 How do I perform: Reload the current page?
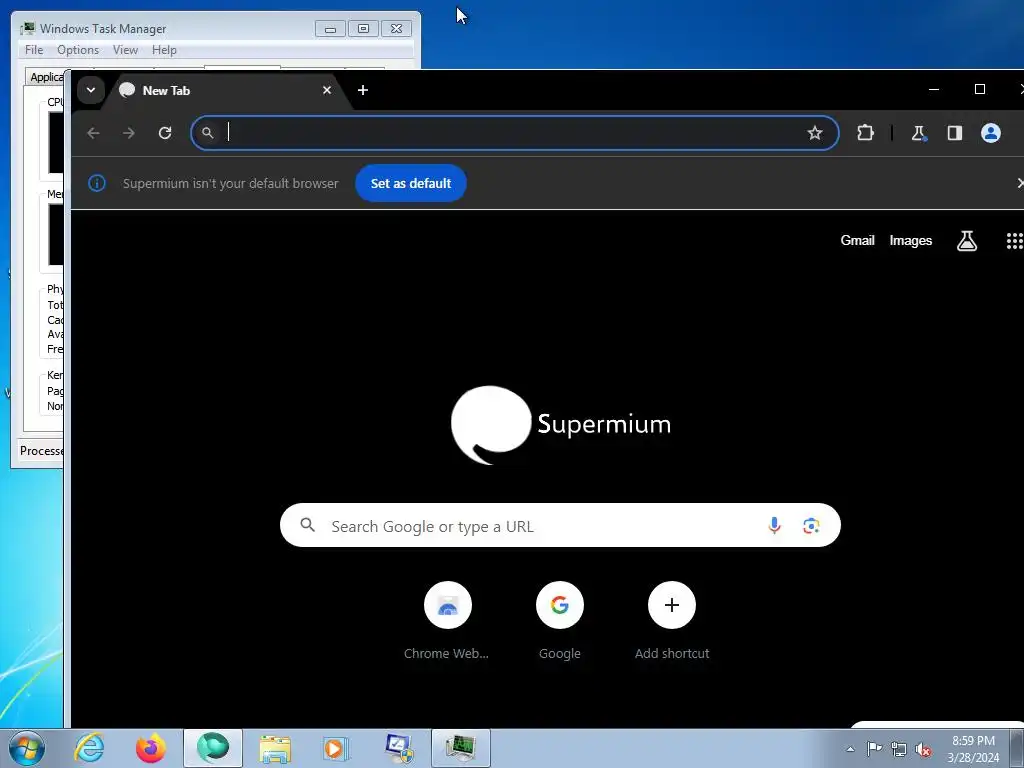point(165,133)
